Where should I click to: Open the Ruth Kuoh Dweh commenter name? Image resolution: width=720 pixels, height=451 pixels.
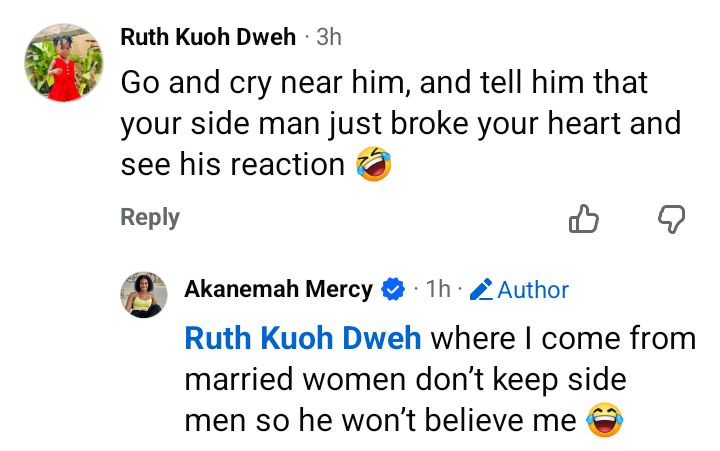click(208, 38)
